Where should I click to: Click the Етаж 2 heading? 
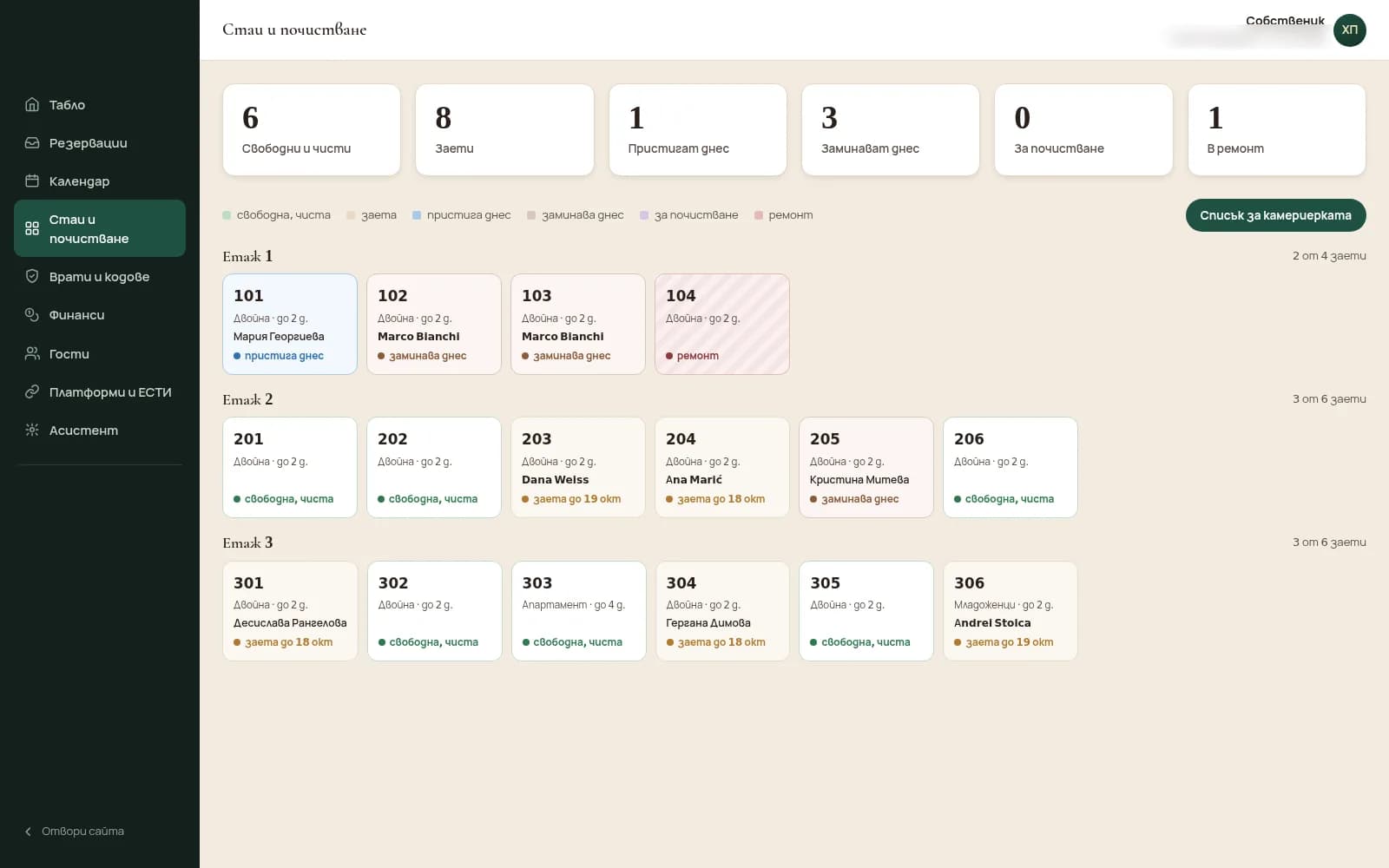[x=247, y=399]
